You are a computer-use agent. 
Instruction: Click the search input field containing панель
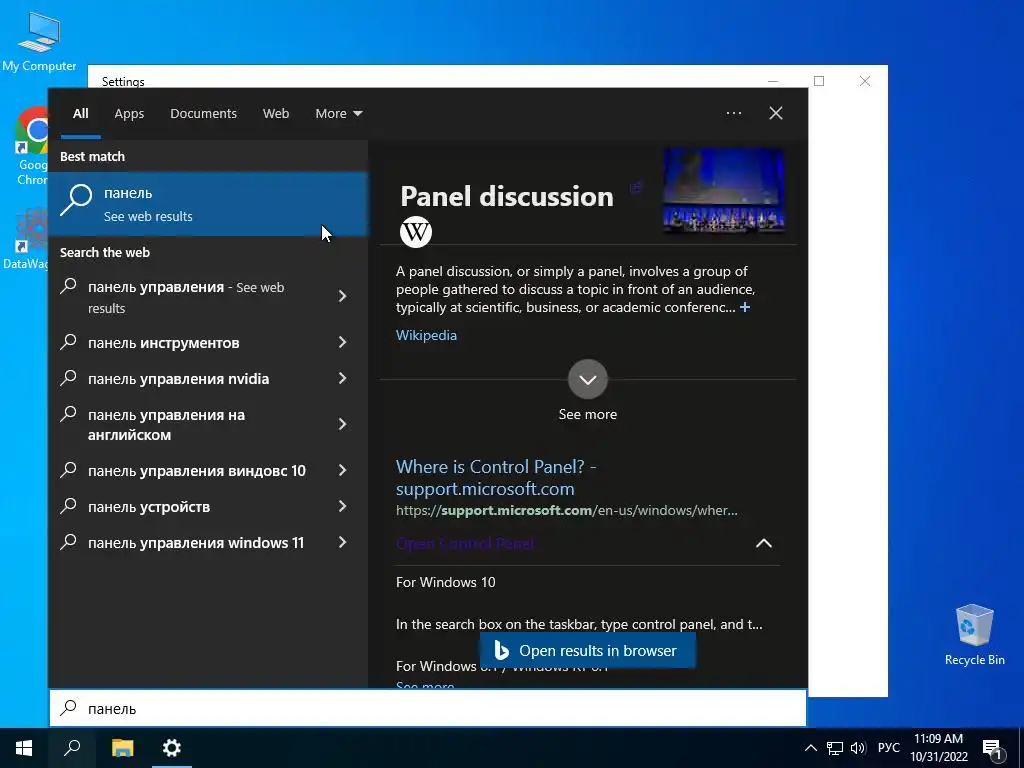pyautogui.click(x=428, y=708)
